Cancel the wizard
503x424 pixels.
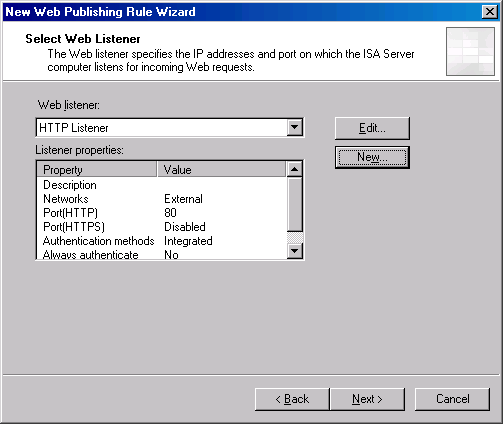pyautogui.click(x=453, y=399)
